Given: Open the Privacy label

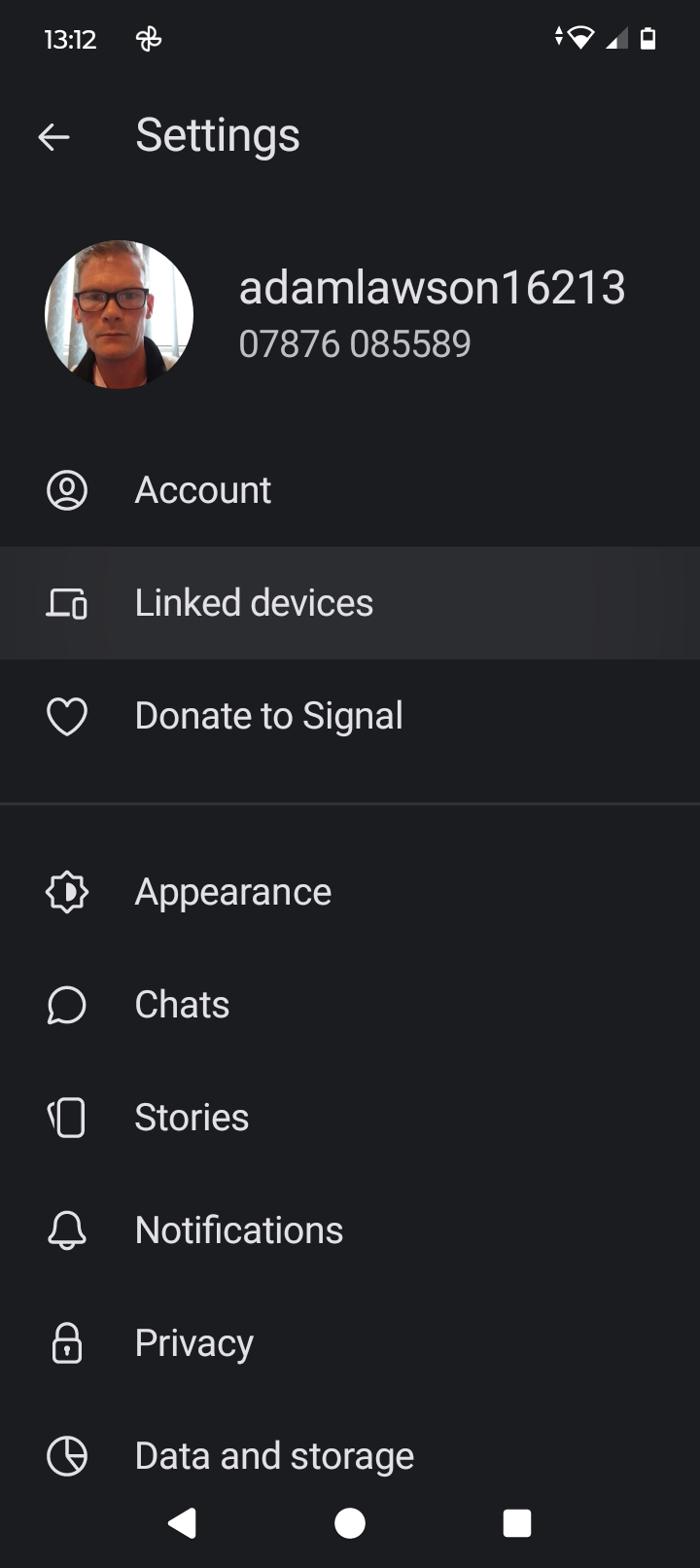Looking at the screenshot, I should click(194, 1343).
